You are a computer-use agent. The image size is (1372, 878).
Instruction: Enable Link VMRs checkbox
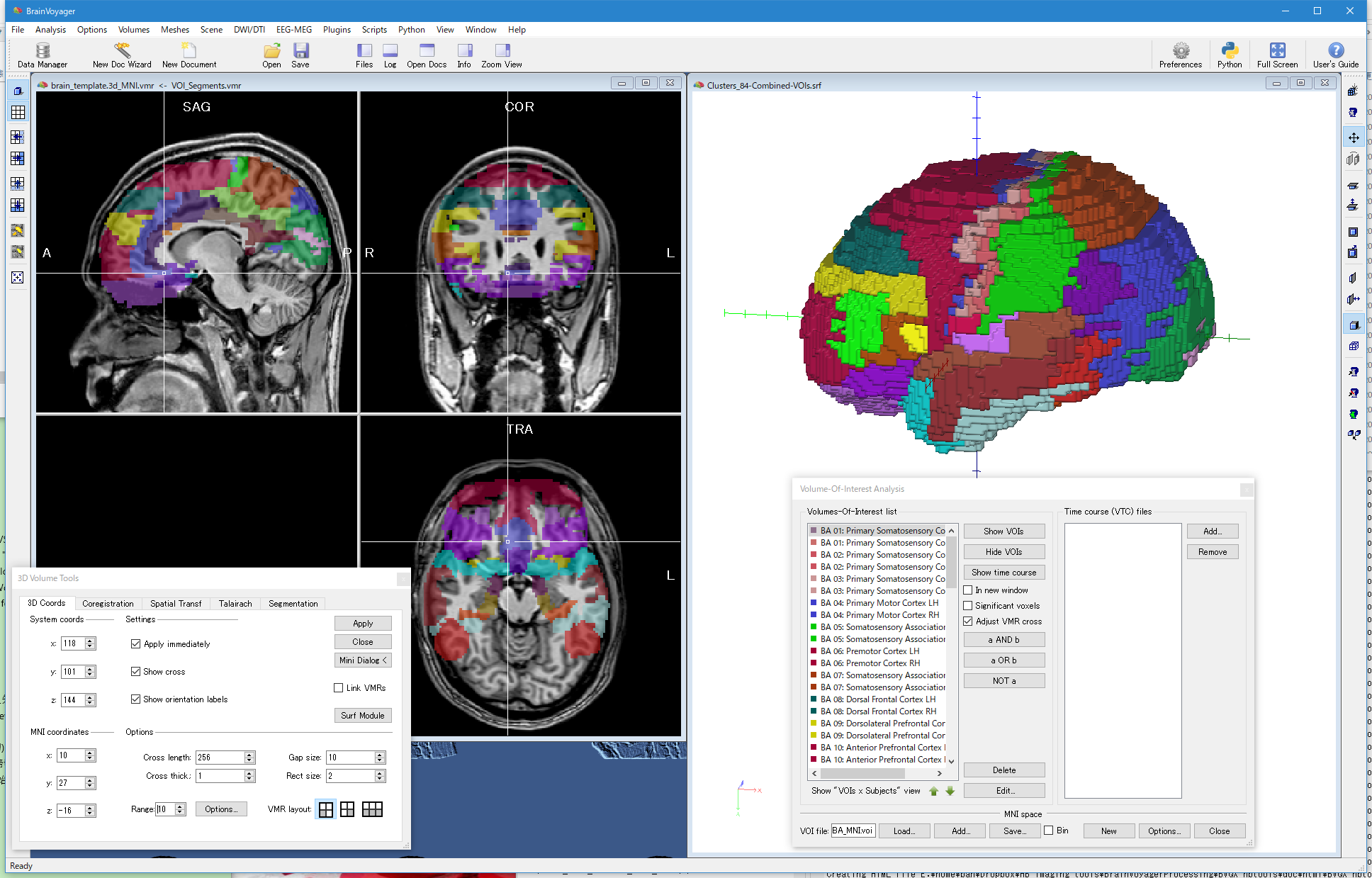339,688
